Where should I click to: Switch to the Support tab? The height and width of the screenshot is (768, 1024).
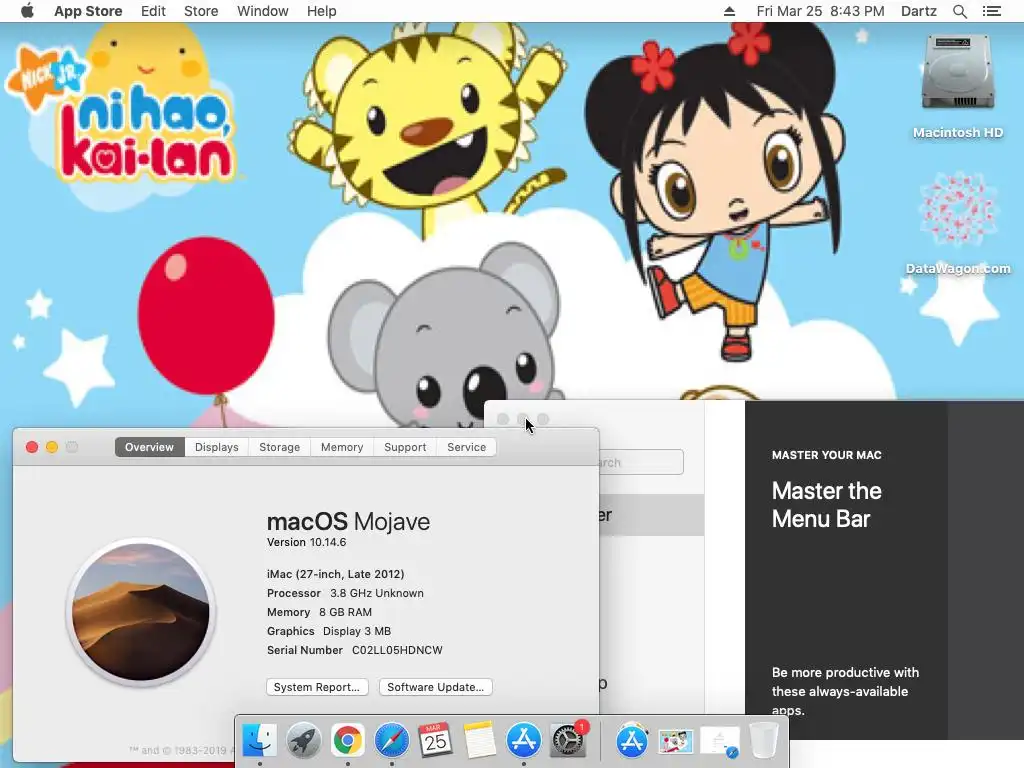click(405, 447)
